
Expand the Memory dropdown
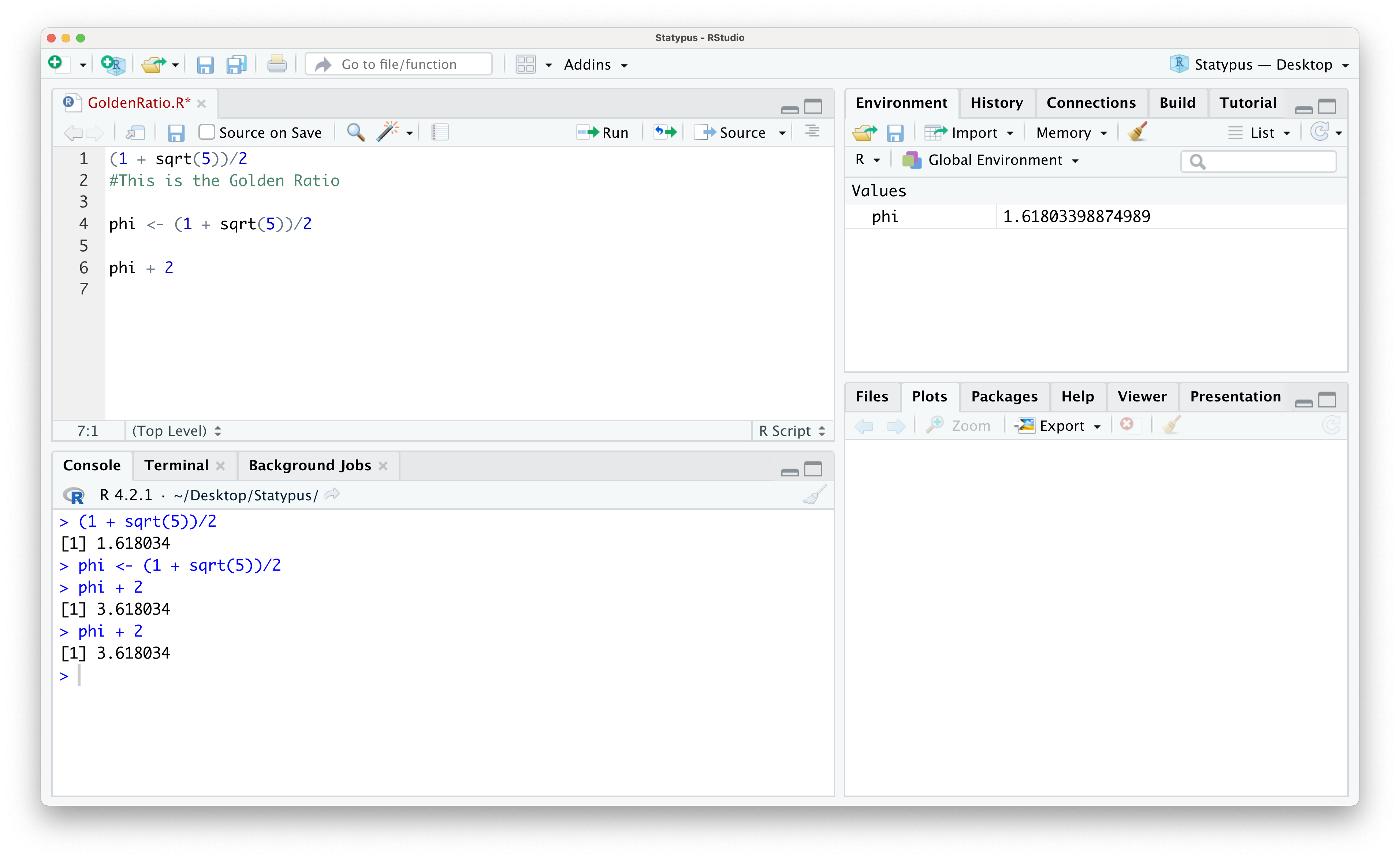[x=1071, y=132]
